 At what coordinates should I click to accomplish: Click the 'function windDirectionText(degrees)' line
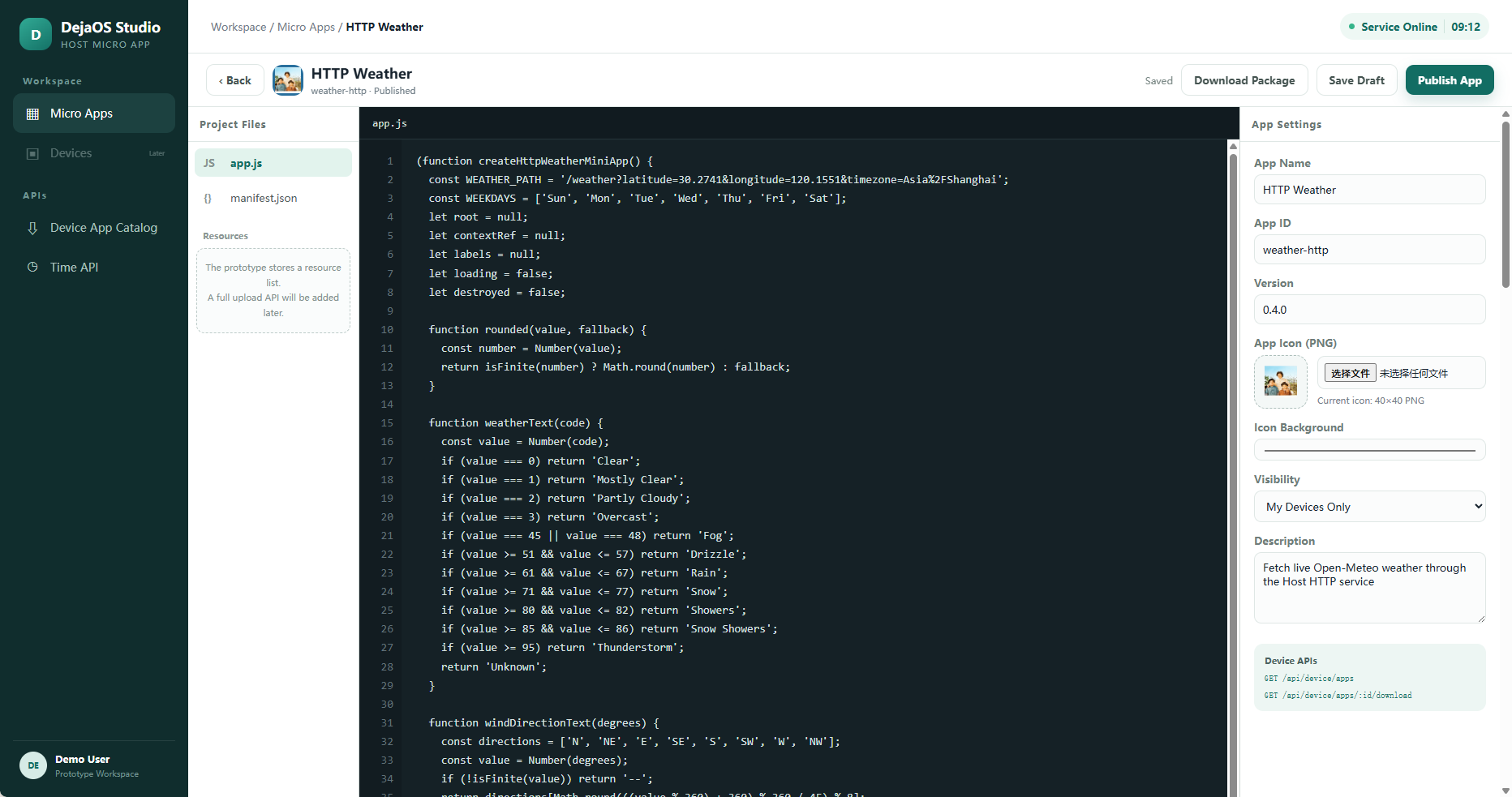543,723
